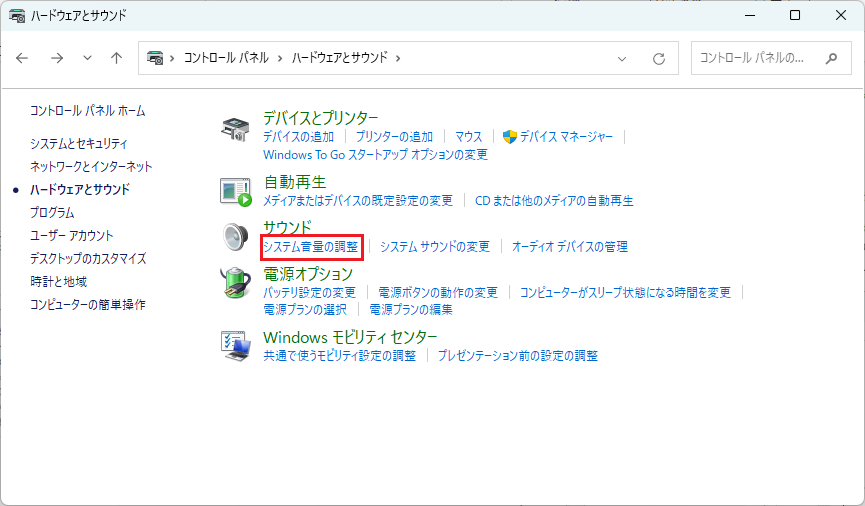The image size is (865, 506).
Task: Click オーディオ デバイスの管理 link
Action: click(570, 247)
